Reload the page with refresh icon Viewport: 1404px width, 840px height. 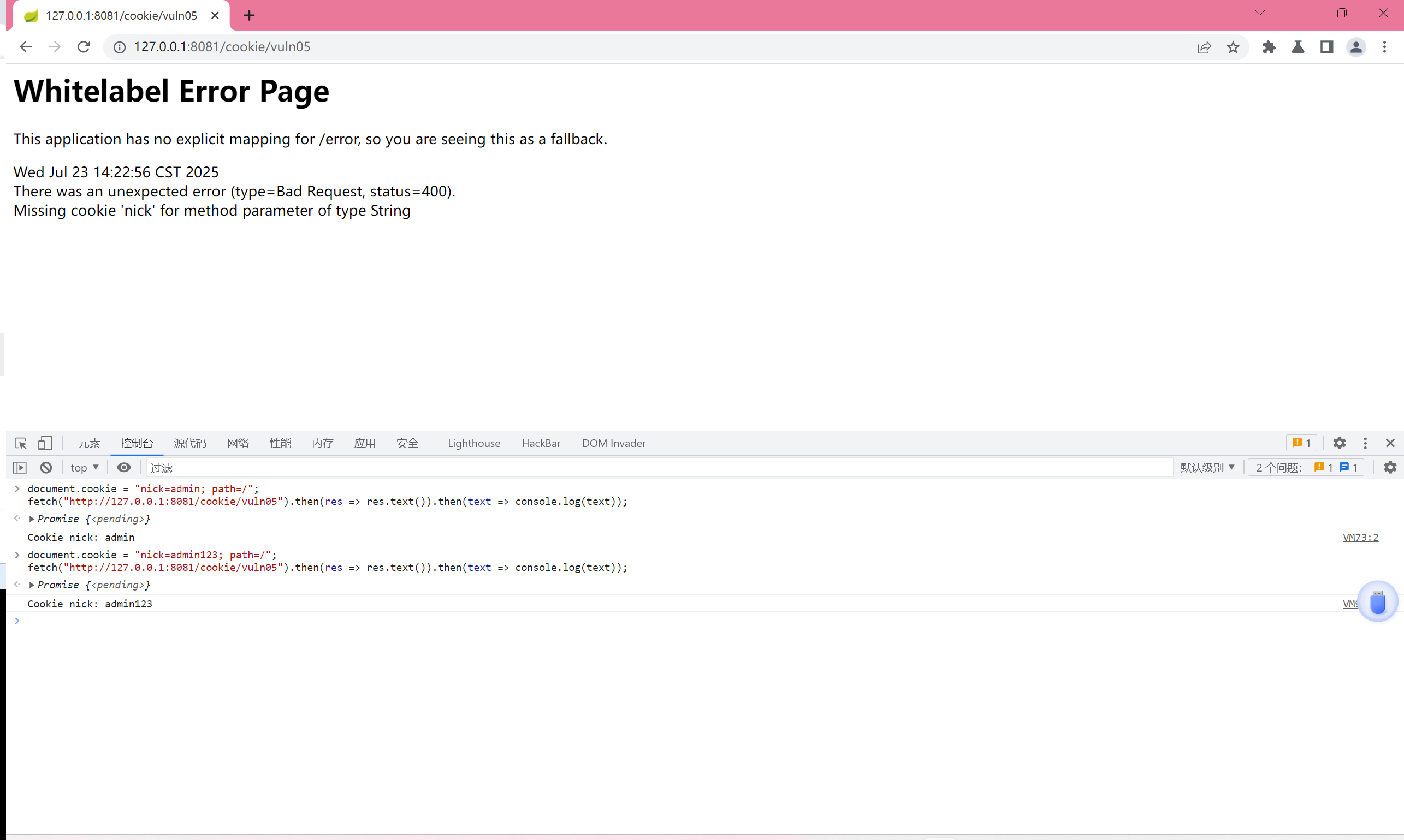84,47
